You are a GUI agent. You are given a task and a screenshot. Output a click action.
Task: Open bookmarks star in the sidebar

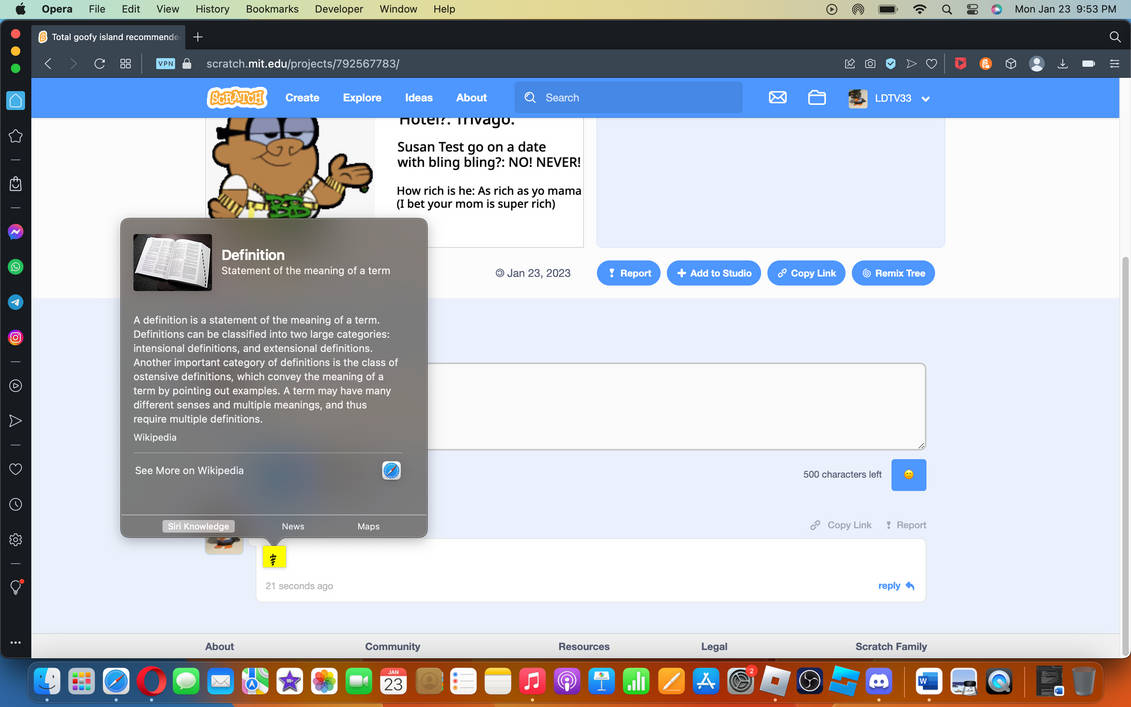click(x=15, y=136)
